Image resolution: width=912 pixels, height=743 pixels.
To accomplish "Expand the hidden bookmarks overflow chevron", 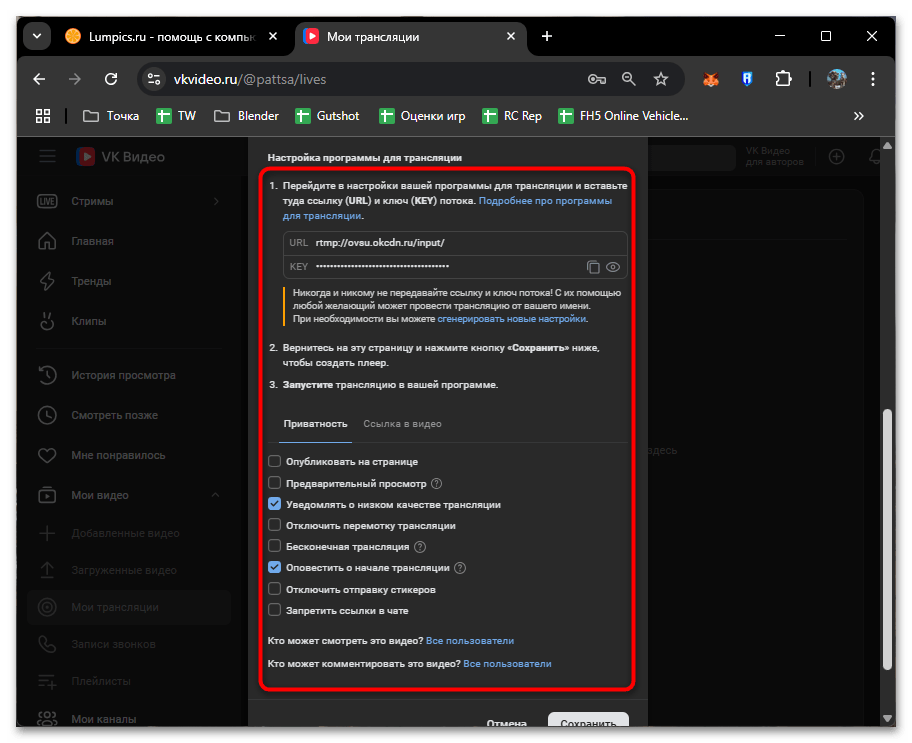I will tap(858, 116).
